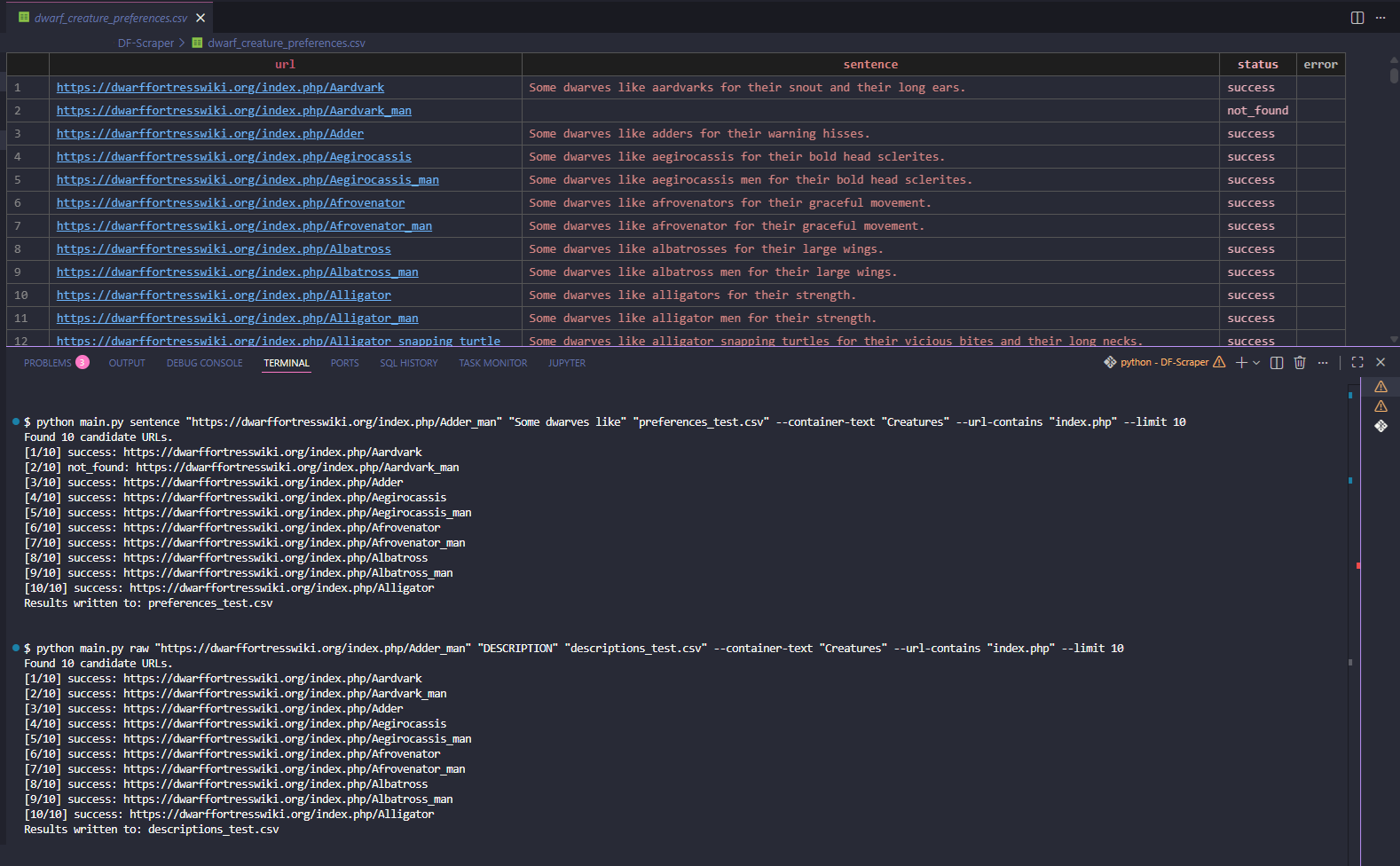1400x866 pixels.
Task: Open the PROBLEMS tab
Action: click(47, 363)
